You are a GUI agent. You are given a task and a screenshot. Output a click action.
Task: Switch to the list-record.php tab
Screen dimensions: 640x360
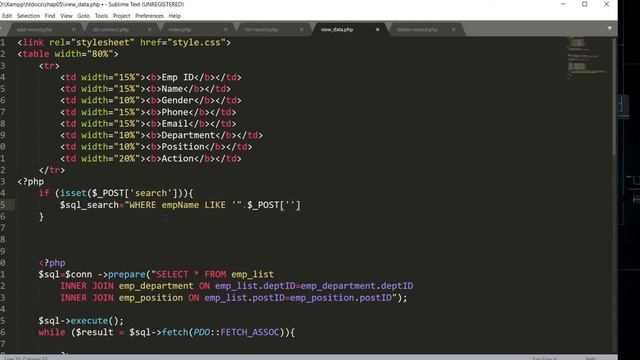261,29
